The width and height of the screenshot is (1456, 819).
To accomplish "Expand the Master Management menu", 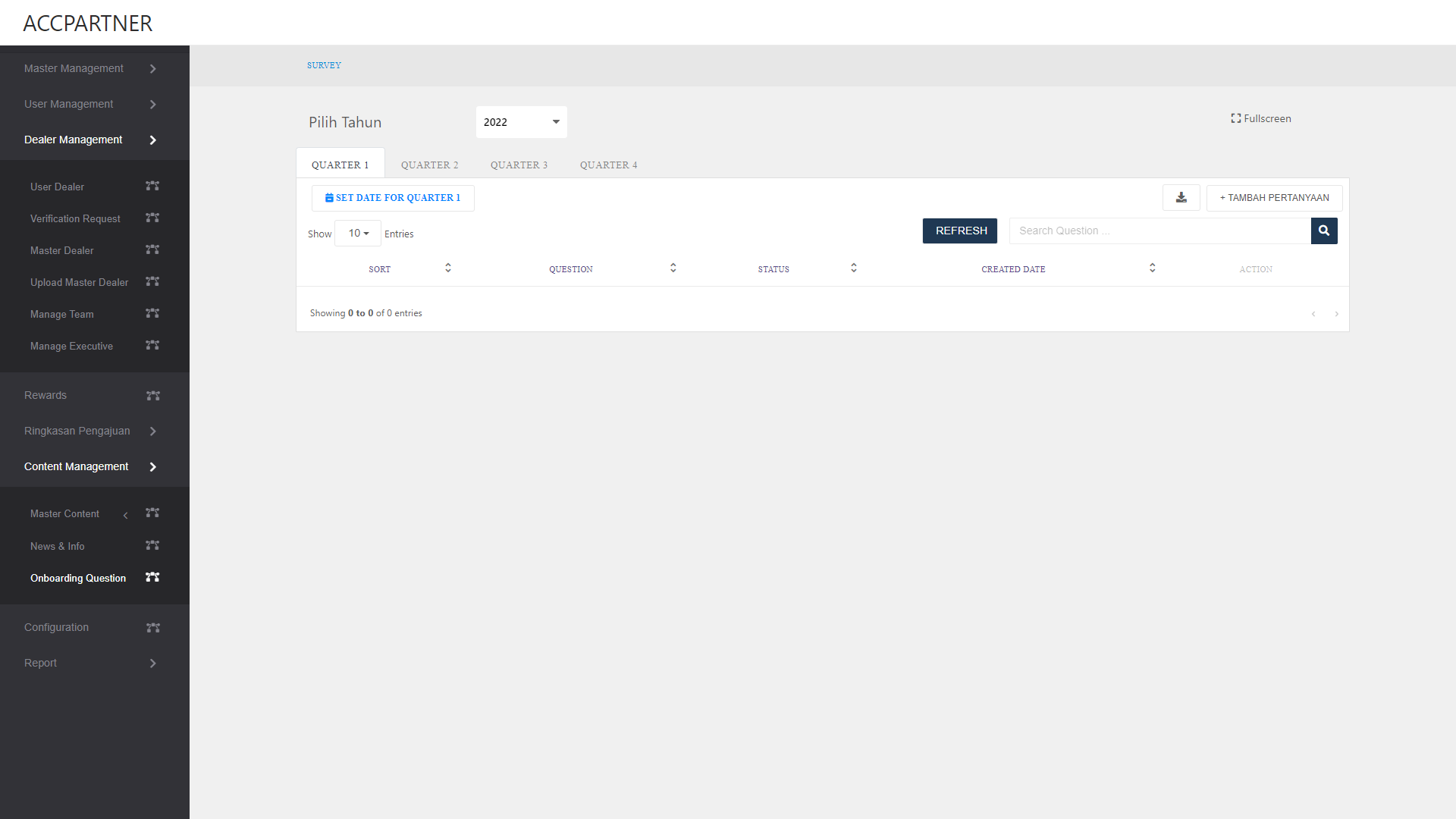I will point(89,68).
